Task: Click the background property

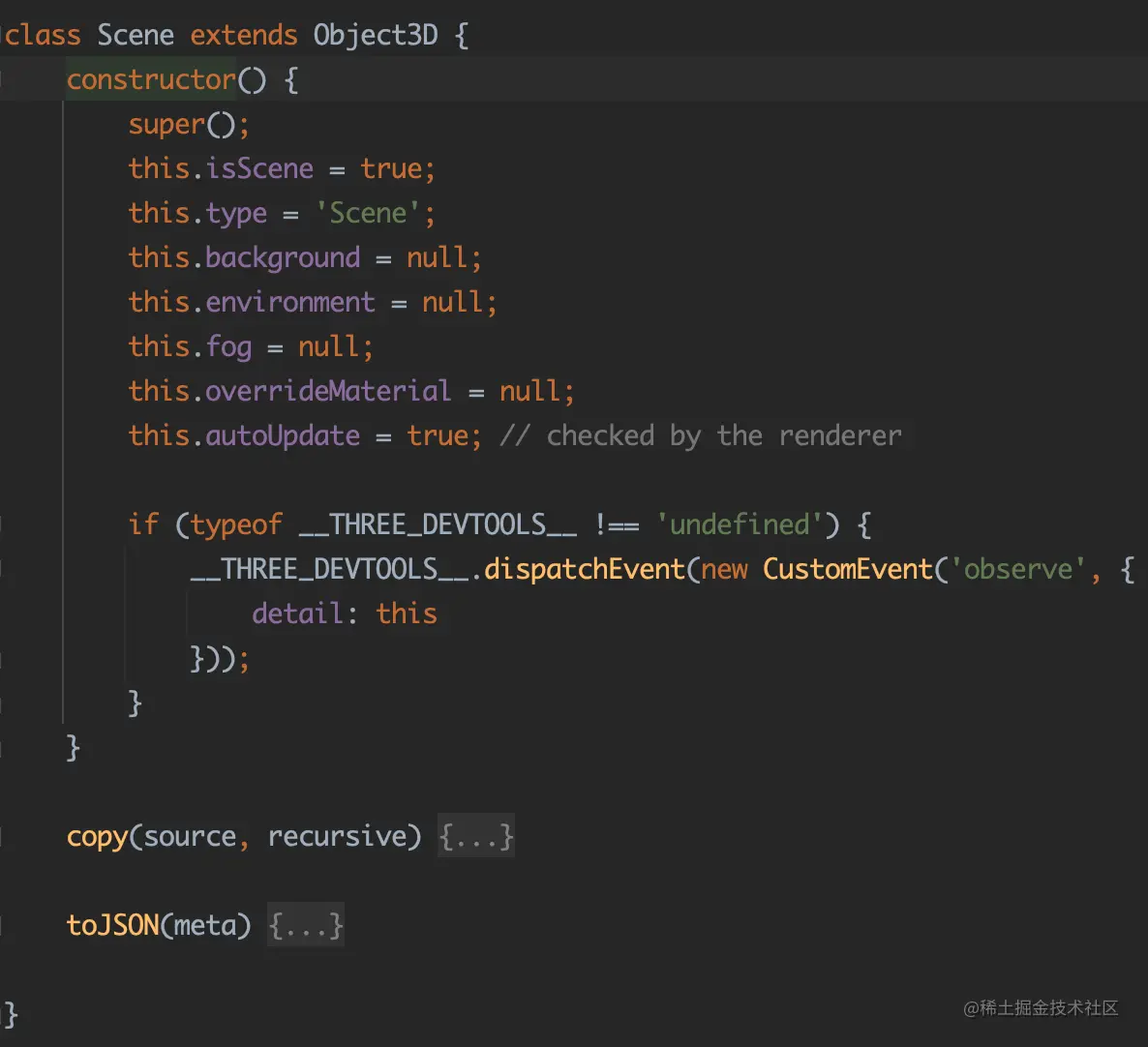Action: (283, 258)
